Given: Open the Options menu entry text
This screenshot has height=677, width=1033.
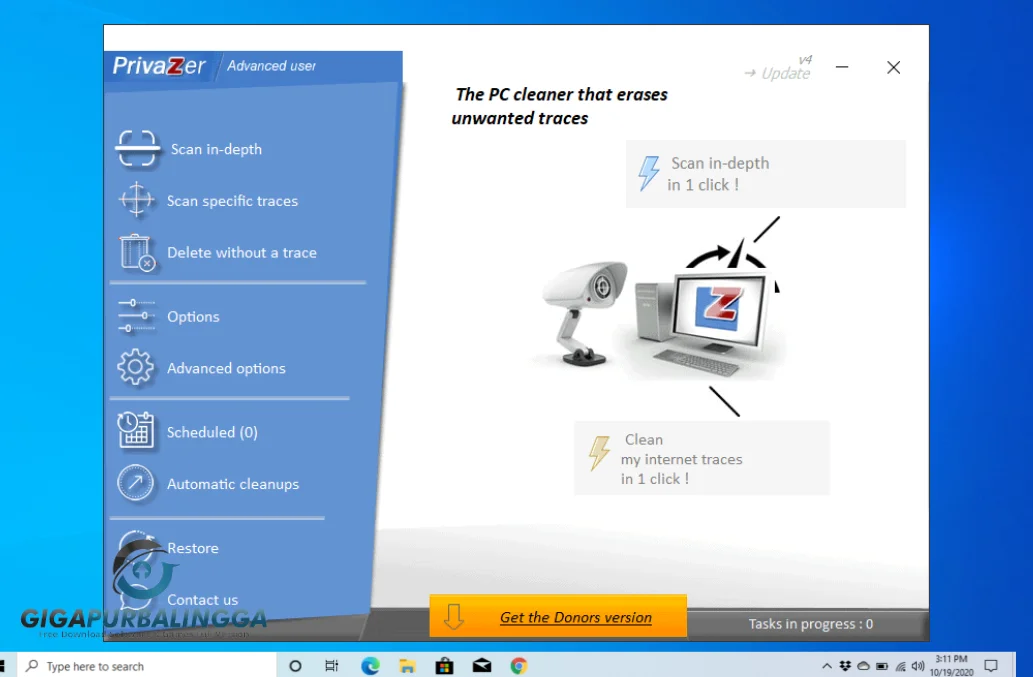Looking at the screenshot, I should coord(193,317).
